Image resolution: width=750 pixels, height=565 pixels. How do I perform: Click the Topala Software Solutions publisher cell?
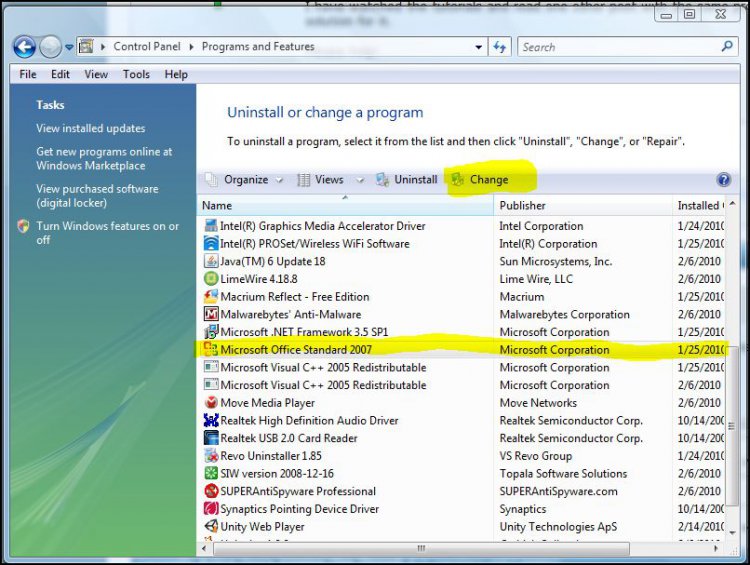click(x=563, y=474)
